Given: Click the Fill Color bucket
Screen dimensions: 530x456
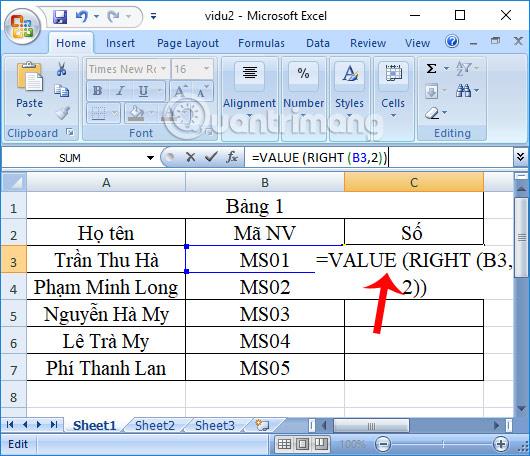Looking at the screenshot, I should (136, 113).
